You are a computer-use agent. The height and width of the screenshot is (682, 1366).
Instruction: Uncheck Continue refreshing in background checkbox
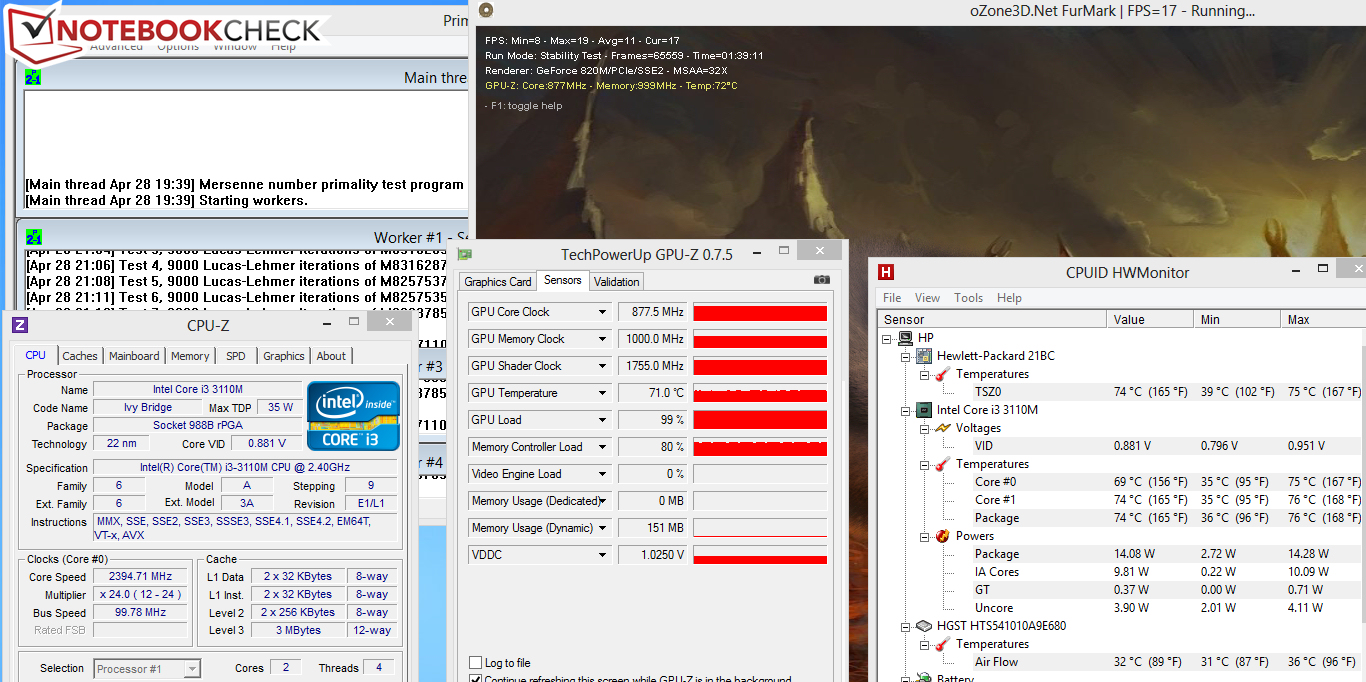tap(476, 679)
